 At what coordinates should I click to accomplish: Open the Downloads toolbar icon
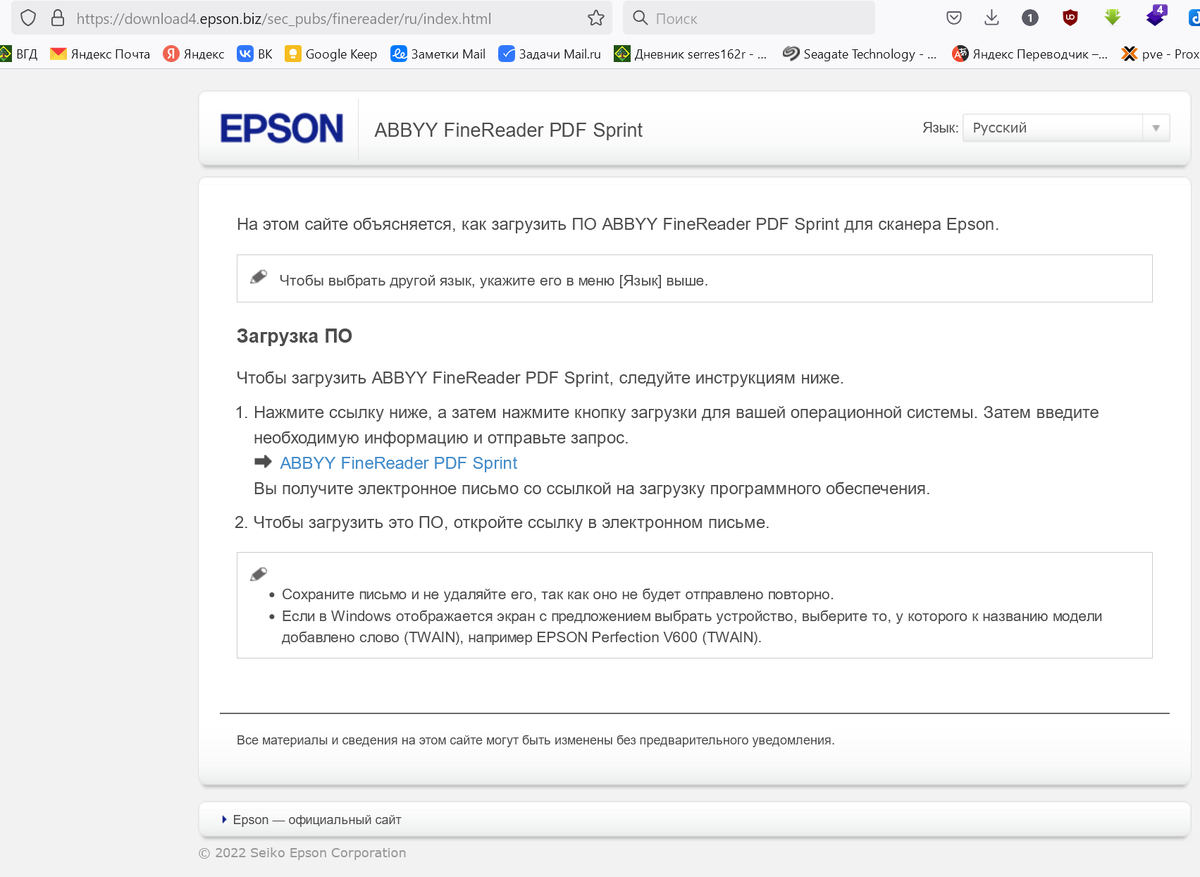(992, 18)
